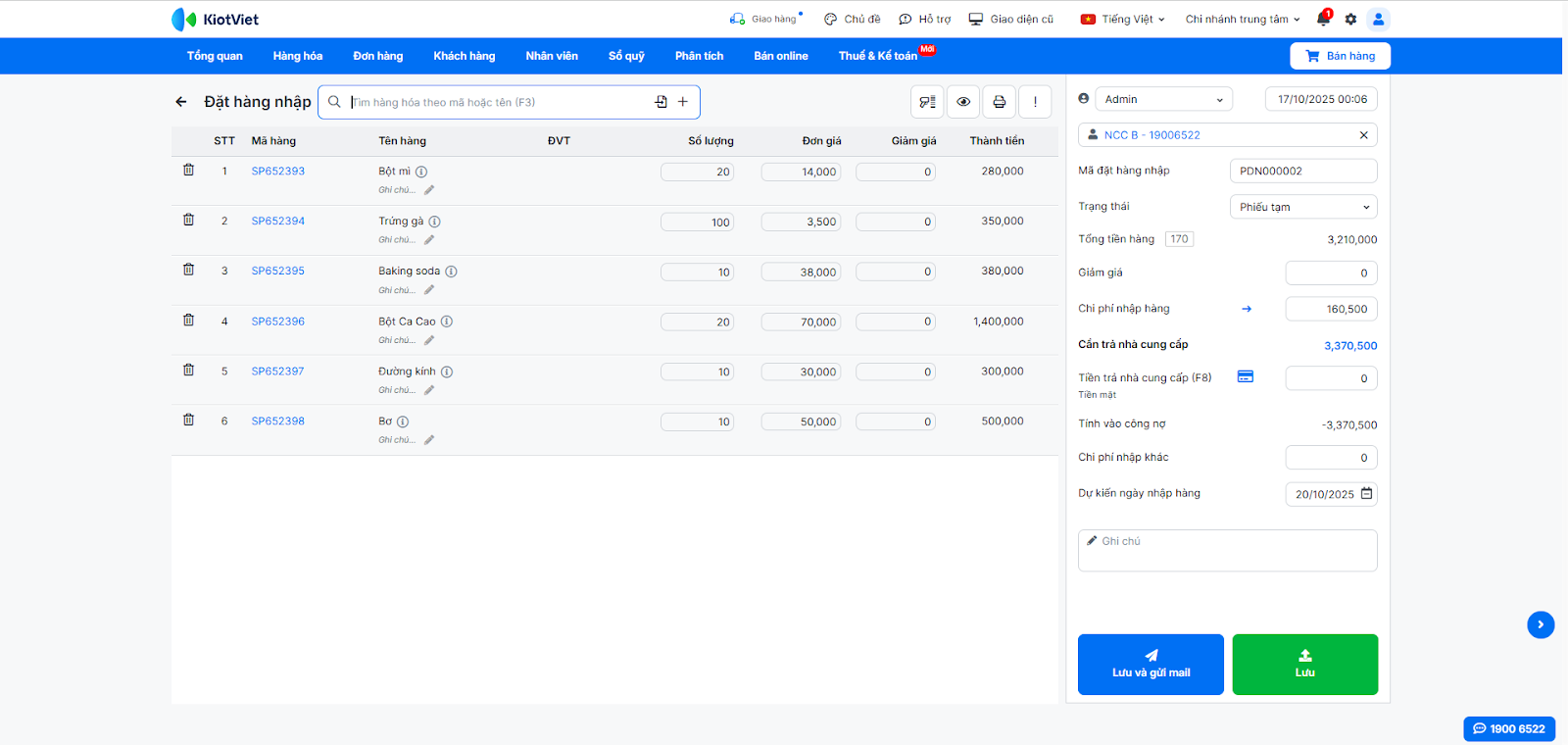Image resolution: width=1568 pixels, height=745 pixels.
Task: Open info icon next to Trứng gà
Action: tap(434, 222)
